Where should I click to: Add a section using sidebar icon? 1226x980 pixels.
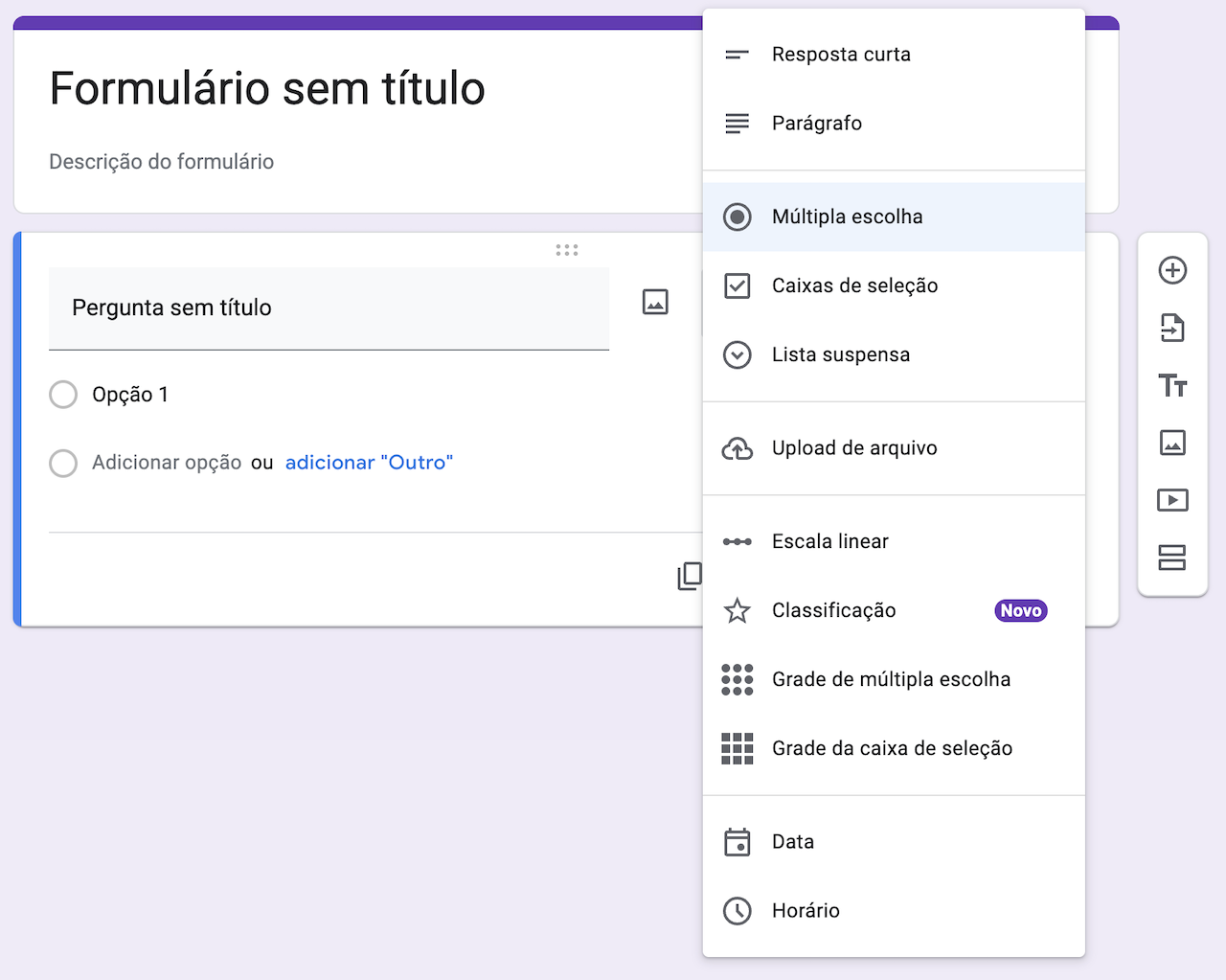[x=1172, y=558]
